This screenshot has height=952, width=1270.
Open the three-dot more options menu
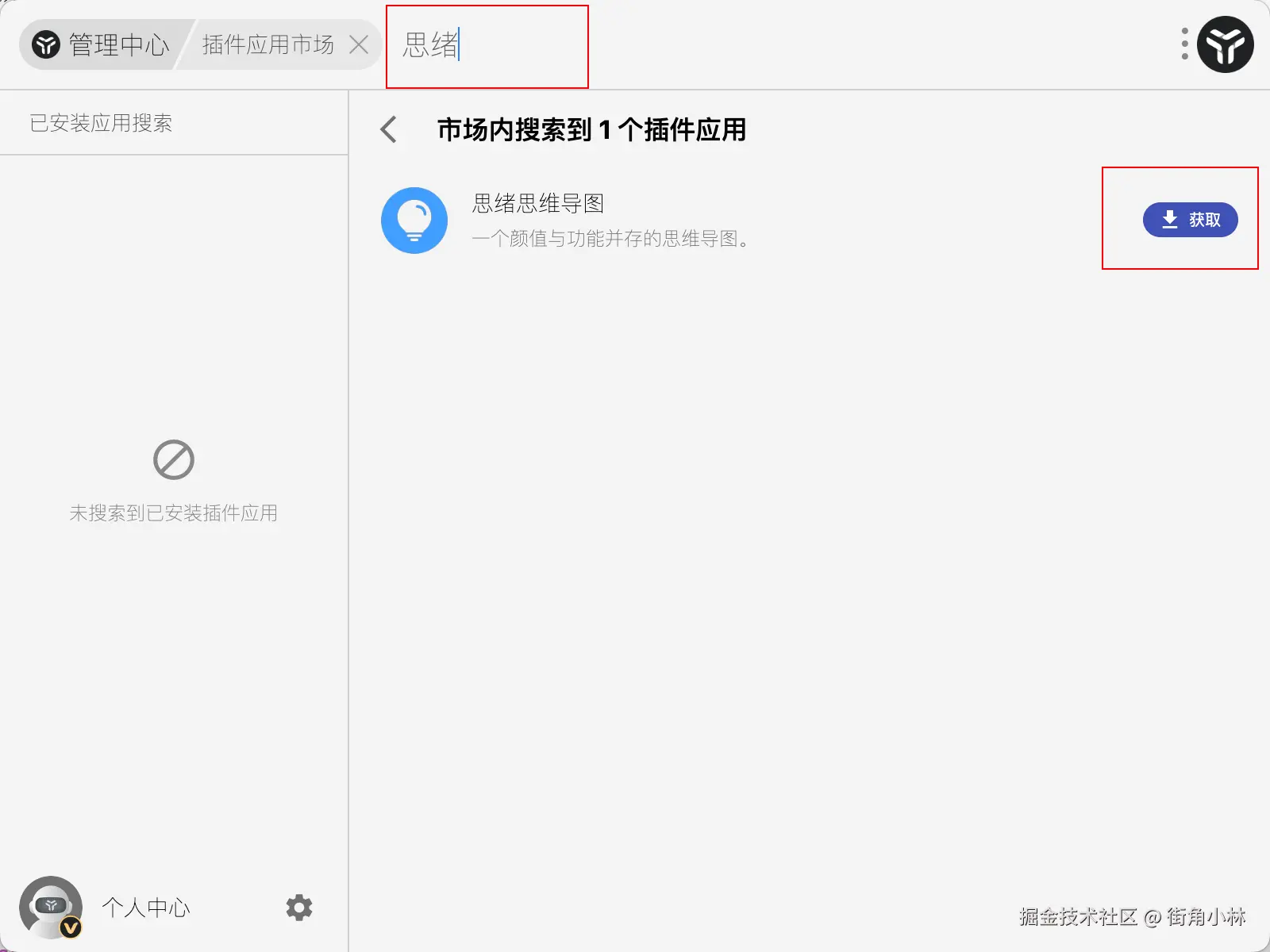[x=1184, y=44]
